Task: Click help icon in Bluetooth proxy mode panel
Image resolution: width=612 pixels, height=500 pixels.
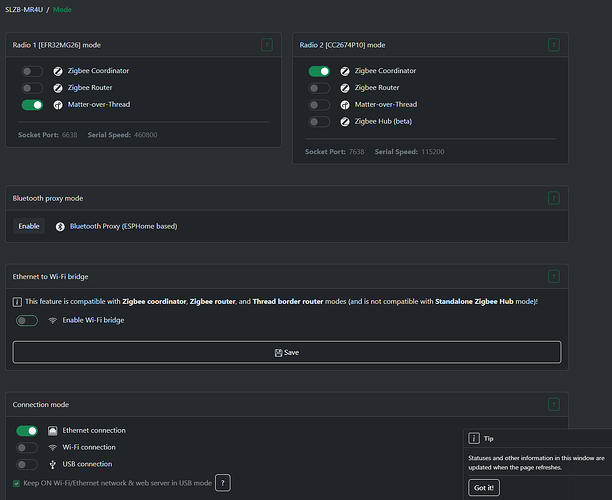Action: click(554, 198)
